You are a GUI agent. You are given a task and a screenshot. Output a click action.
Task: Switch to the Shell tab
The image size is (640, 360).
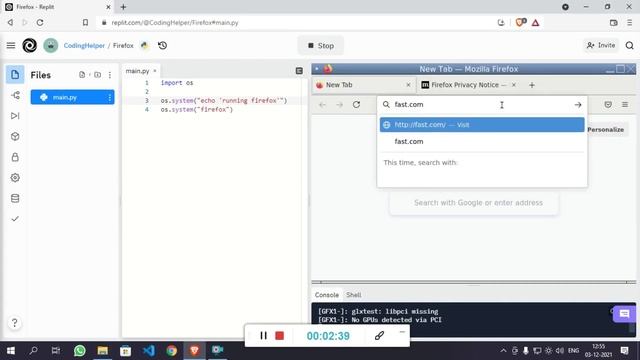point(353,295)
